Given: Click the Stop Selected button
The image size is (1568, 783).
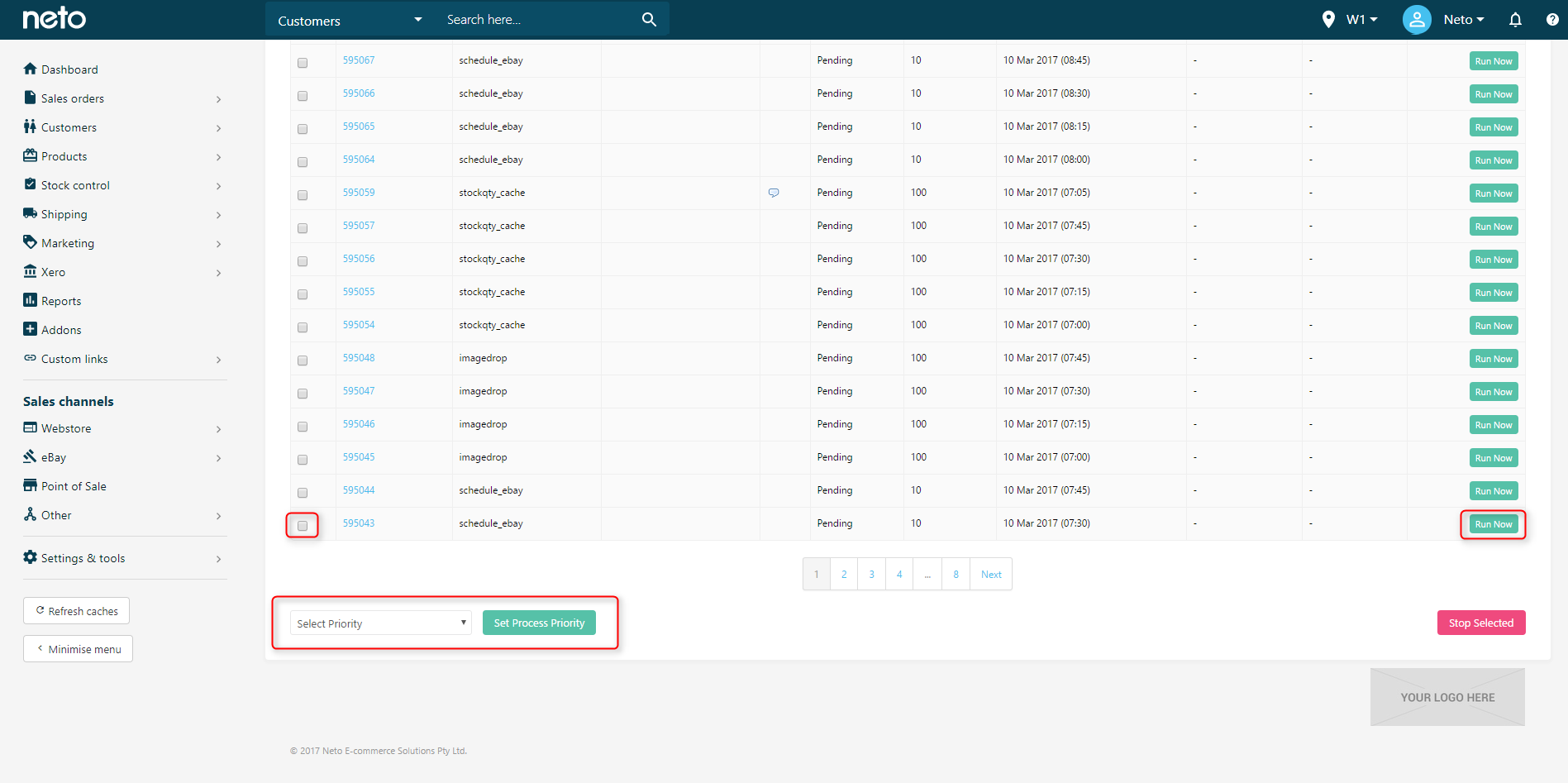Looking at the screenshot, I should (x=1481, y=623).
